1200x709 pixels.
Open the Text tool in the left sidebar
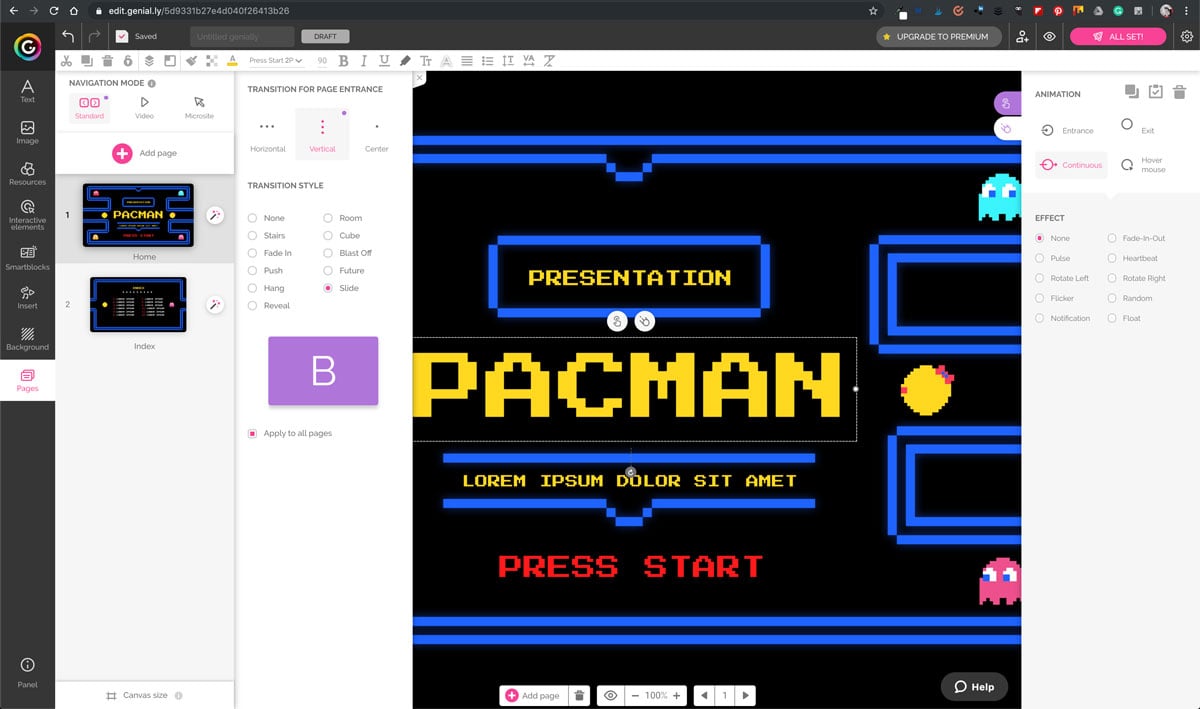point(27,92)
